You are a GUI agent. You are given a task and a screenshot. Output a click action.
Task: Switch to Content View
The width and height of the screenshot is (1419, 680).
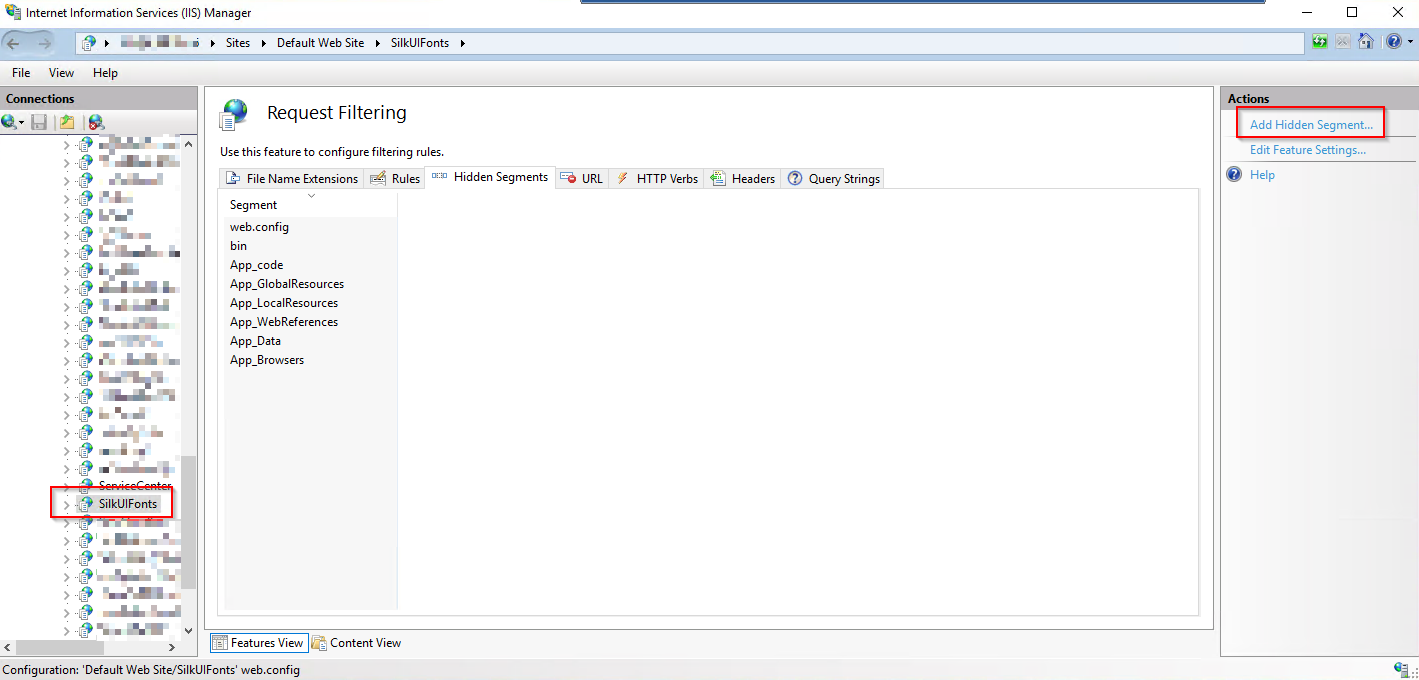(x=356, y=643)
